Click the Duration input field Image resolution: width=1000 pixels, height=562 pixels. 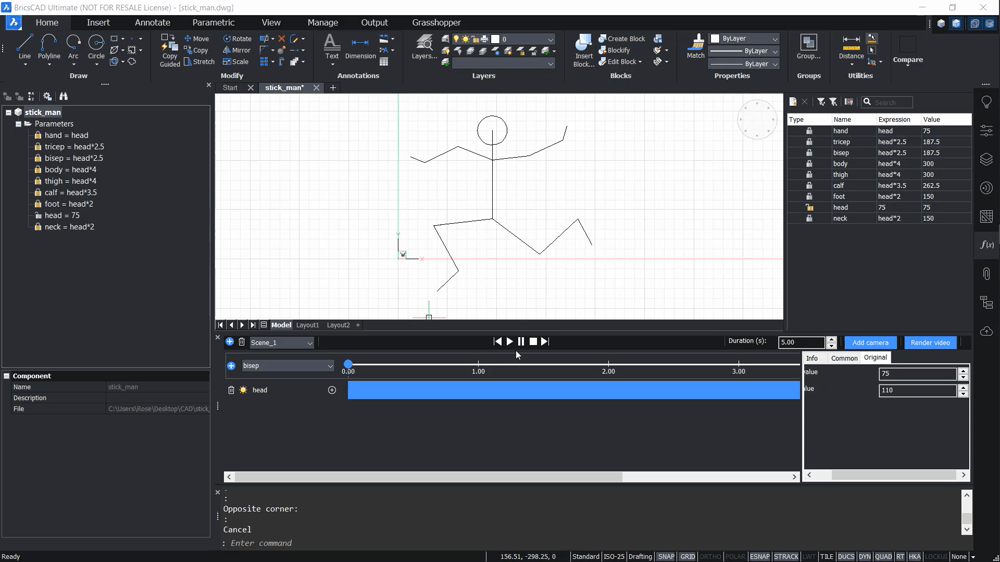(801, 343)
